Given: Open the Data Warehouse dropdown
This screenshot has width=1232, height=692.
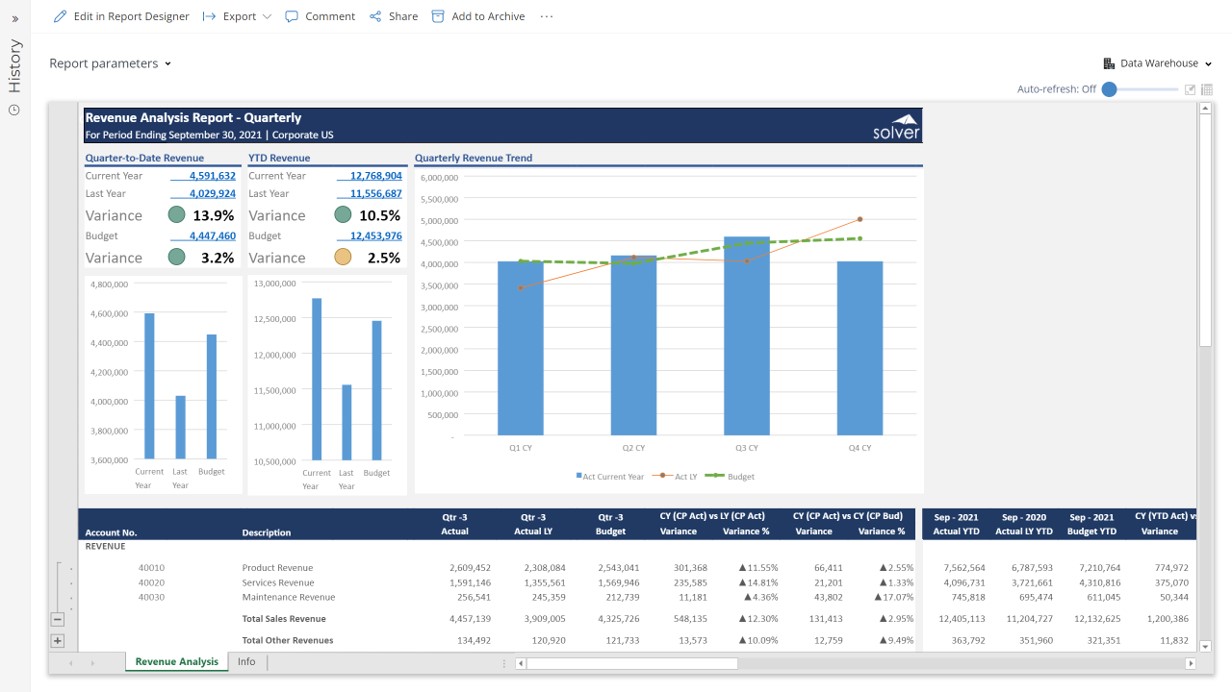Looking at the screenshot, I should point(1158,64).
